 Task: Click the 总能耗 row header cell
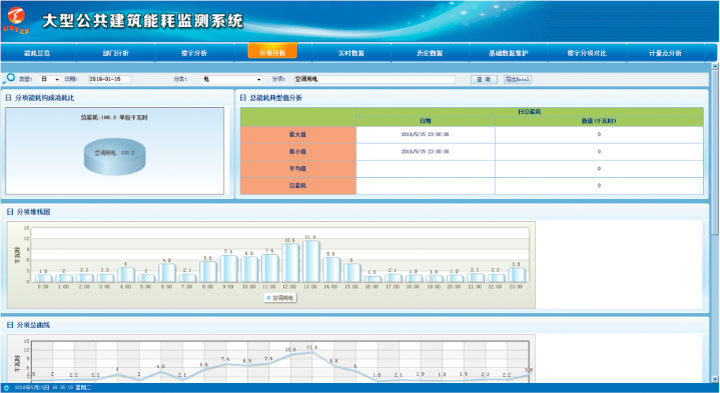click(298, 185)
